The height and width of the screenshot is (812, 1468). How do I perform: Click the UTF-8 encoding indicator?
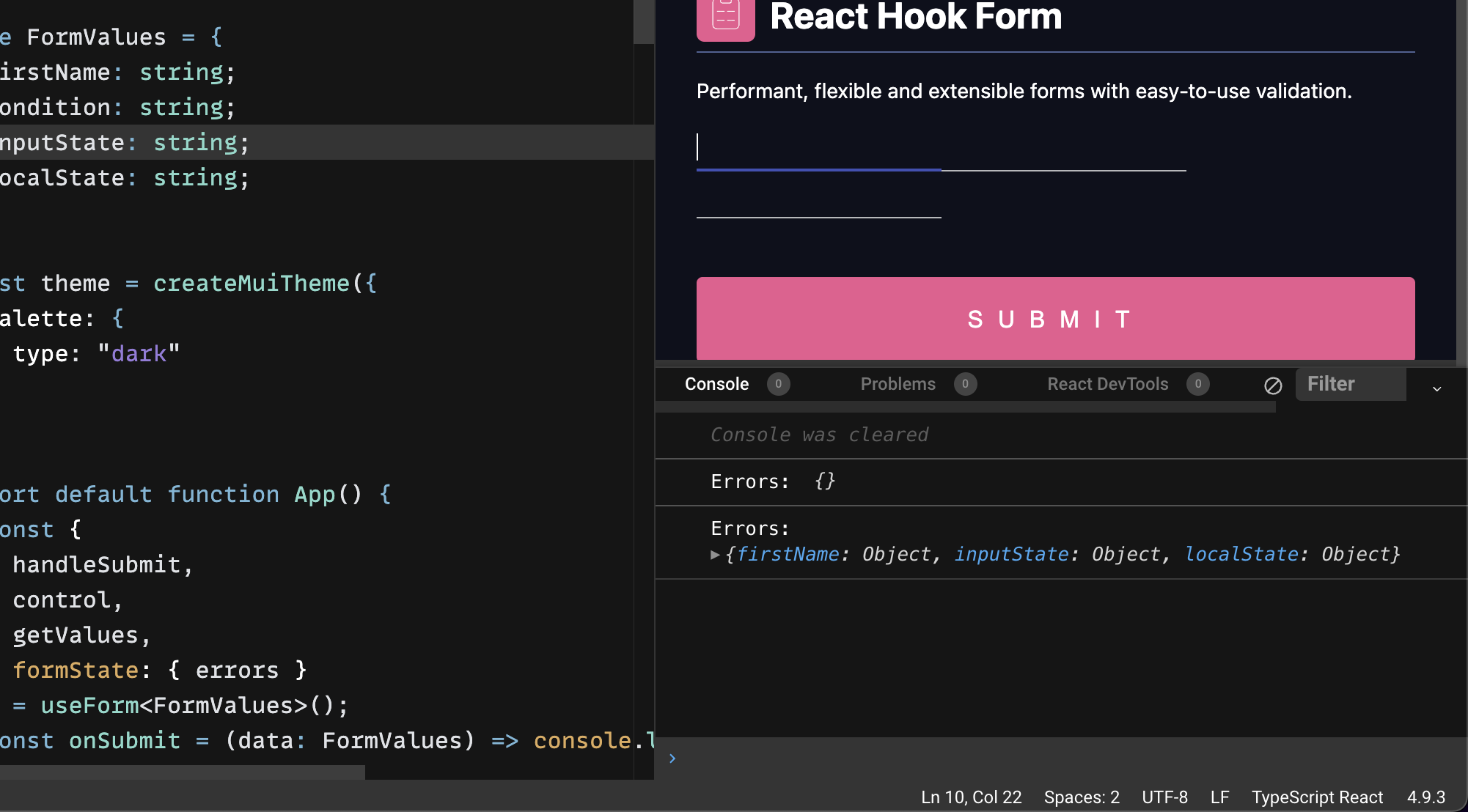(x=1164, y=797)
